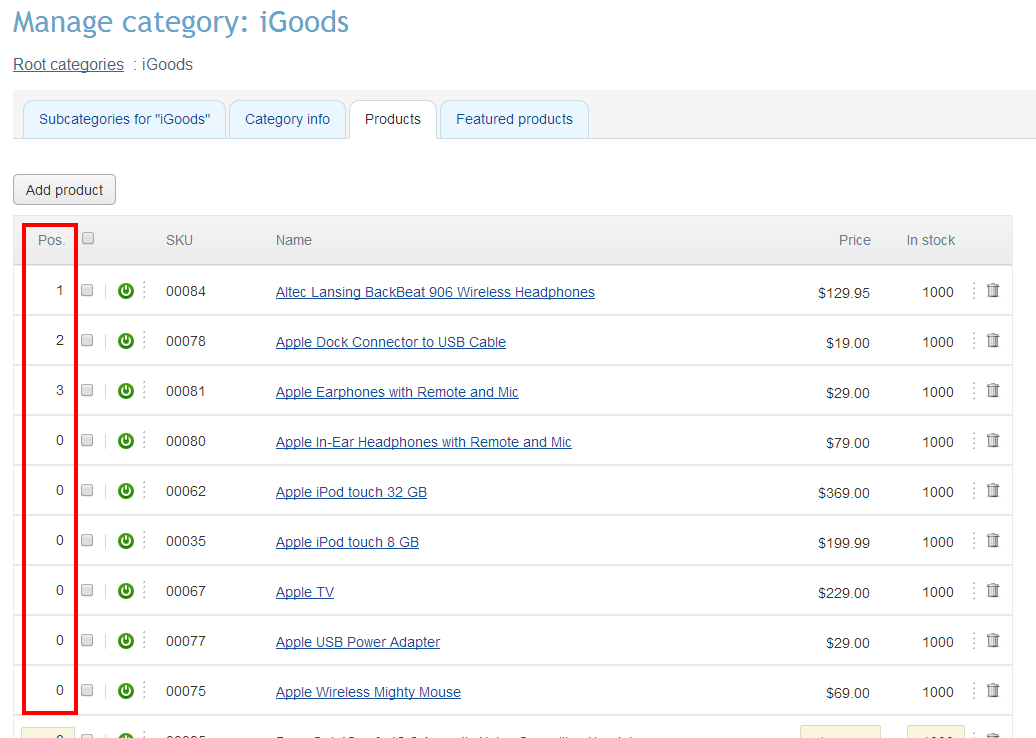Toggle the green power icon for SKU 00078
The image size is (1036, 738).
pos(126,341)
